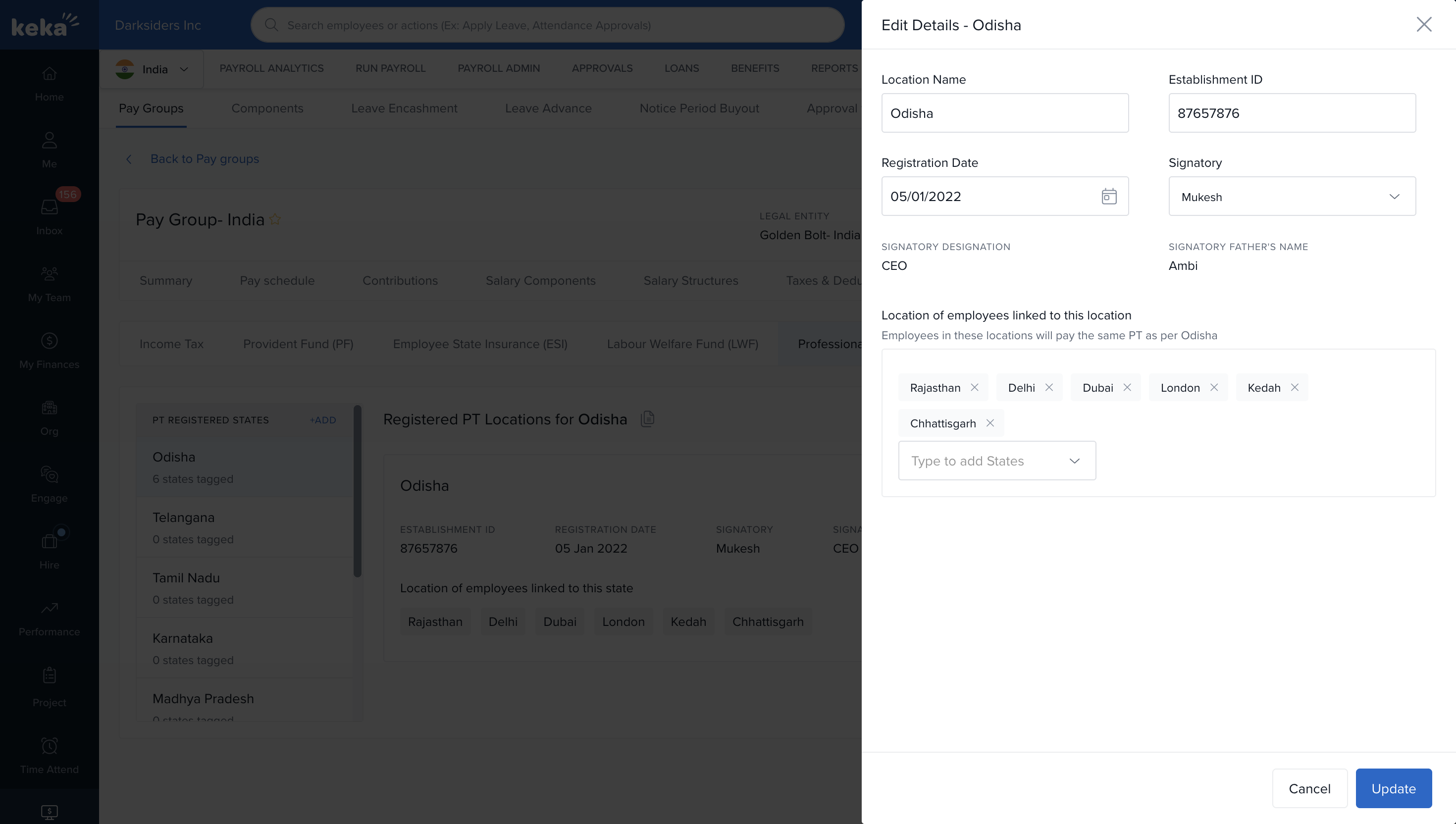Open the calendar picker for Registration Date
The width and height of the screenshot is (1456, 824).
pos(1108,197)
